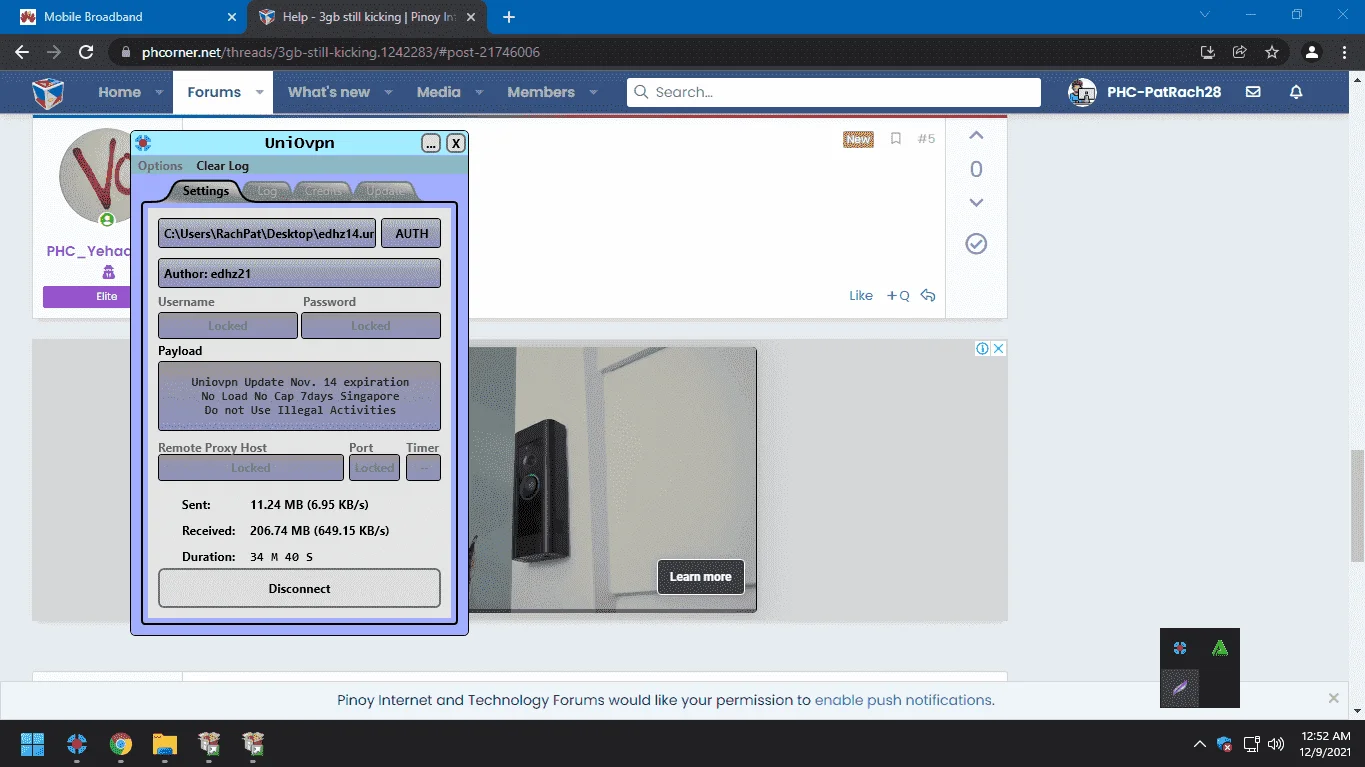1365x767 pixels.
Task: Bookmark this page with the star icon
Action: pos(1272,52)
